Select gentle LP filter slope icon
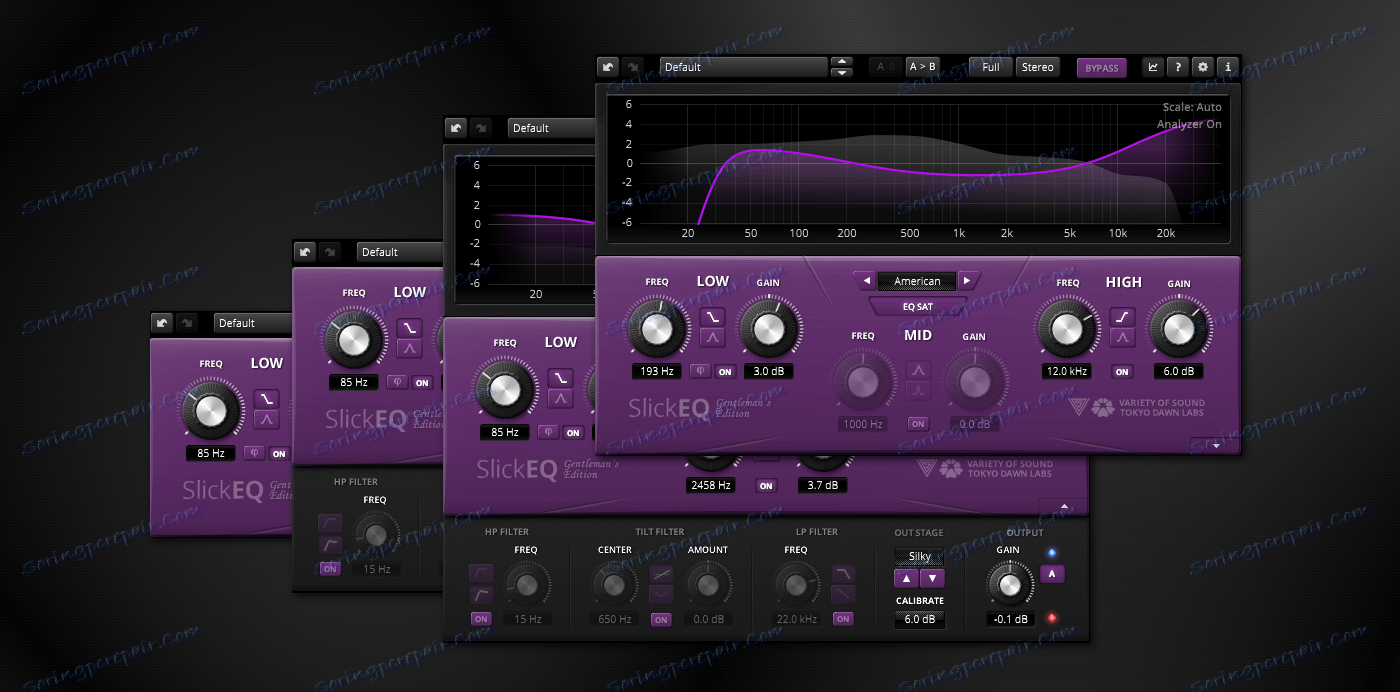Screen dimensions: 1400x692 (x=844, y=595)
